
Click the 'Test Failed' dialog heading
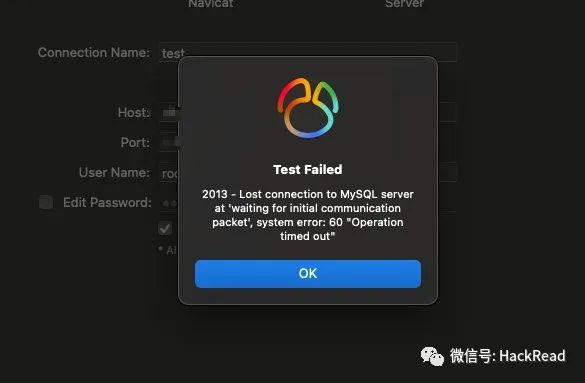[308, 170]
